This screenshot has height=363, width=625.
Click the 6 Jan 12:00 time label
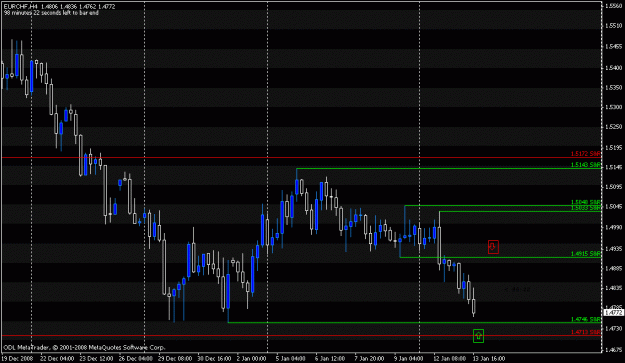coord(330,359)
